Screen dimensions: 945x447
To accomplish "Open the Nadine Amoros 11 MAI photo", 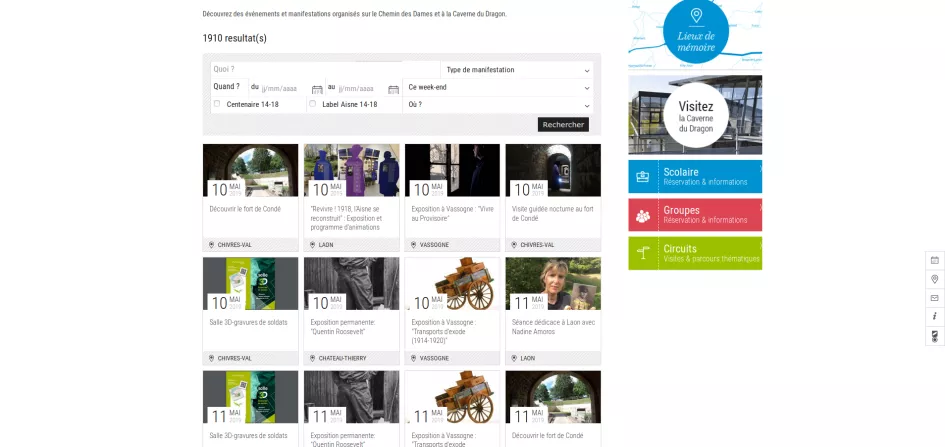I will click(553, 284).
